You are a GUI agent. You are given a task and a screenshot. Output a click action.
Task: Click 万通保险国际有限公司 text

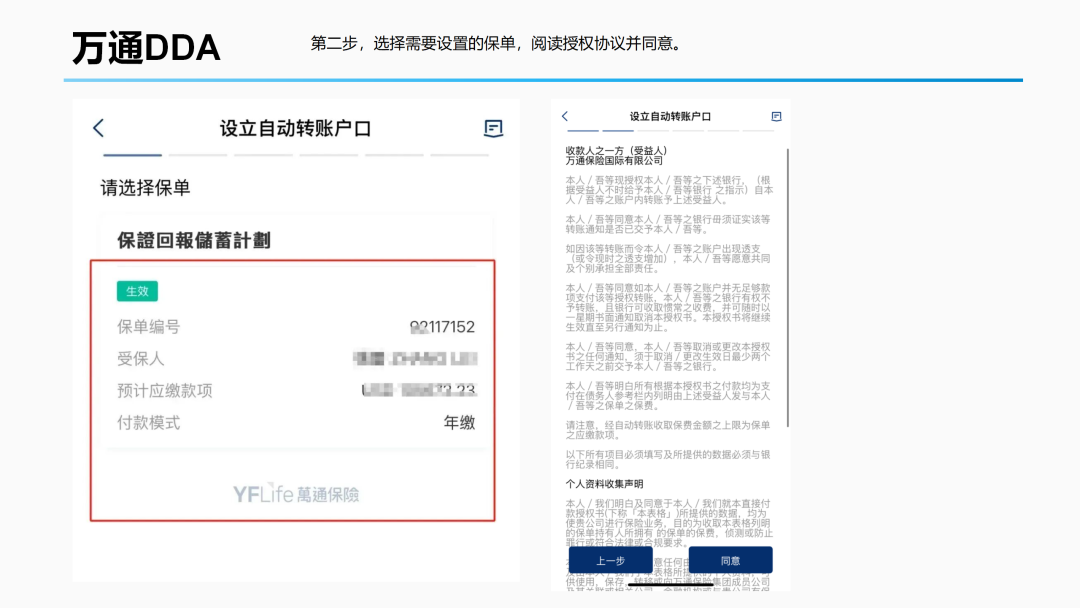tap(614, 160)
